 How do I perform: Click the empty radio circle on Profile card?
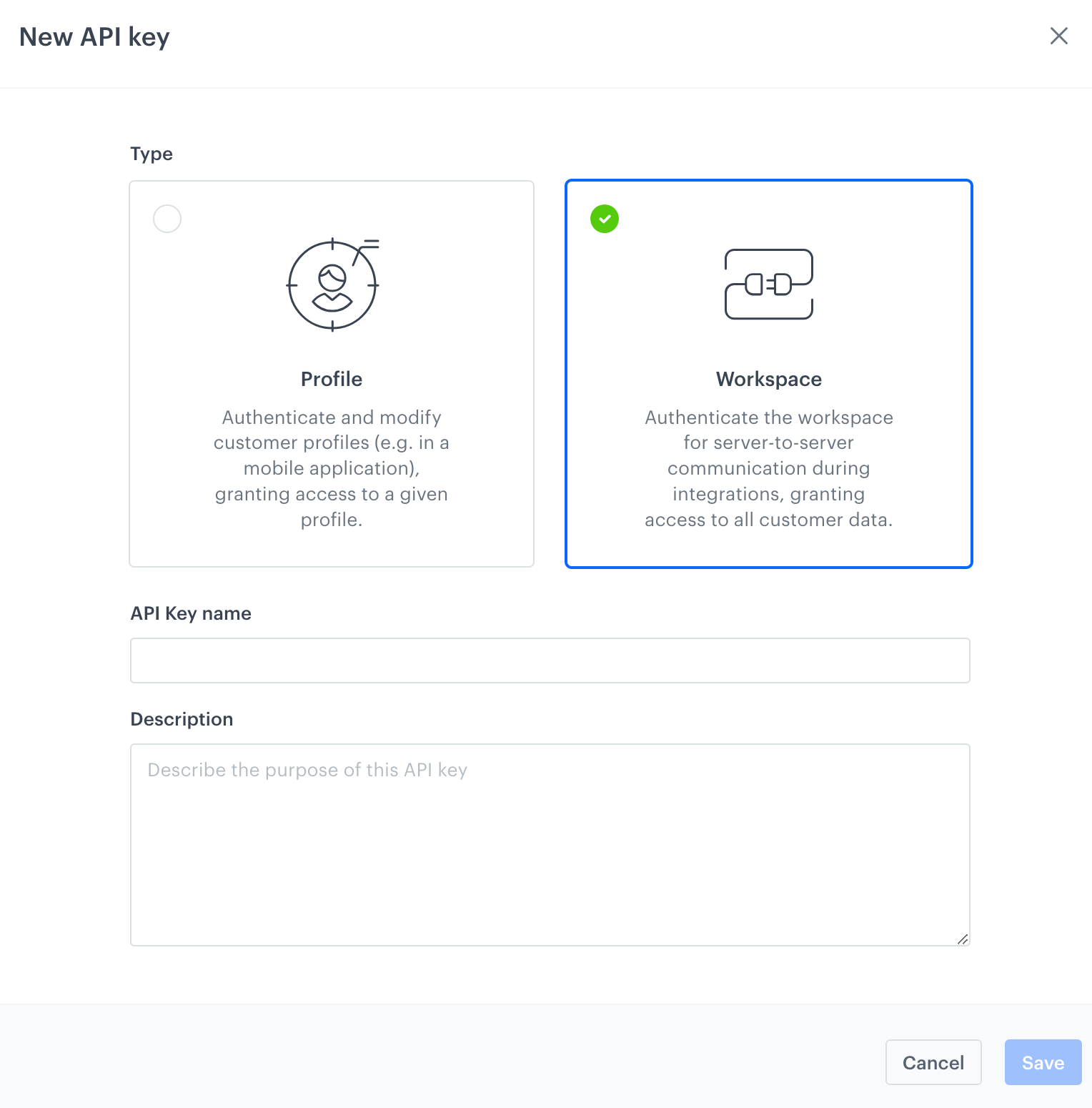click(x=167, y=219)
